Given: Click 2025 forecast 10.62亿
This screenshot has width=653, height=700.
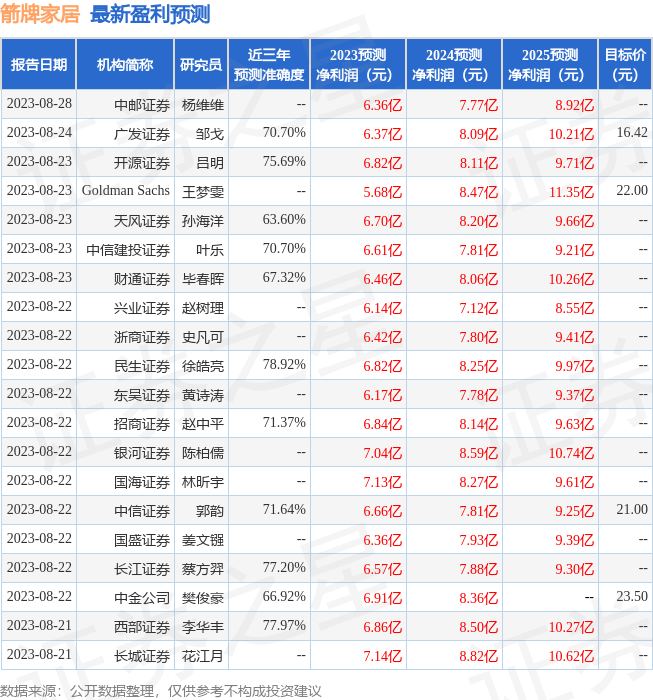Looking at the screenshot, I should tap(571, 657).
